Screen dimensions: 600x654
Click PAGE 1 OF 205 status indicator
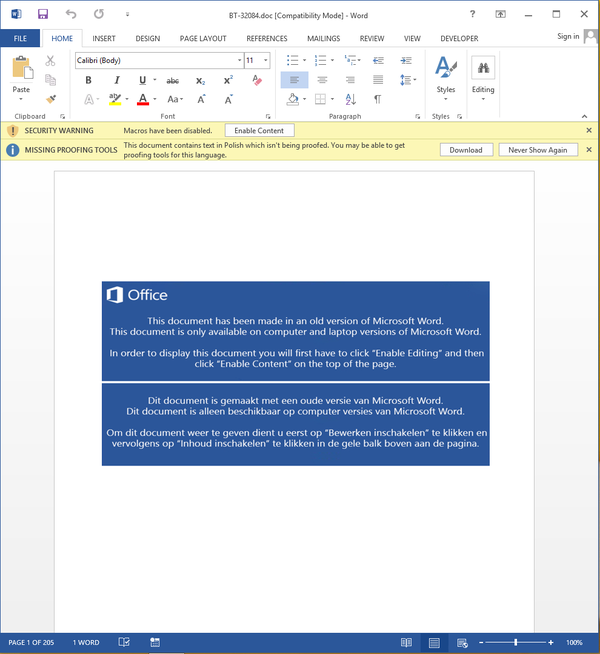[31, 642]
